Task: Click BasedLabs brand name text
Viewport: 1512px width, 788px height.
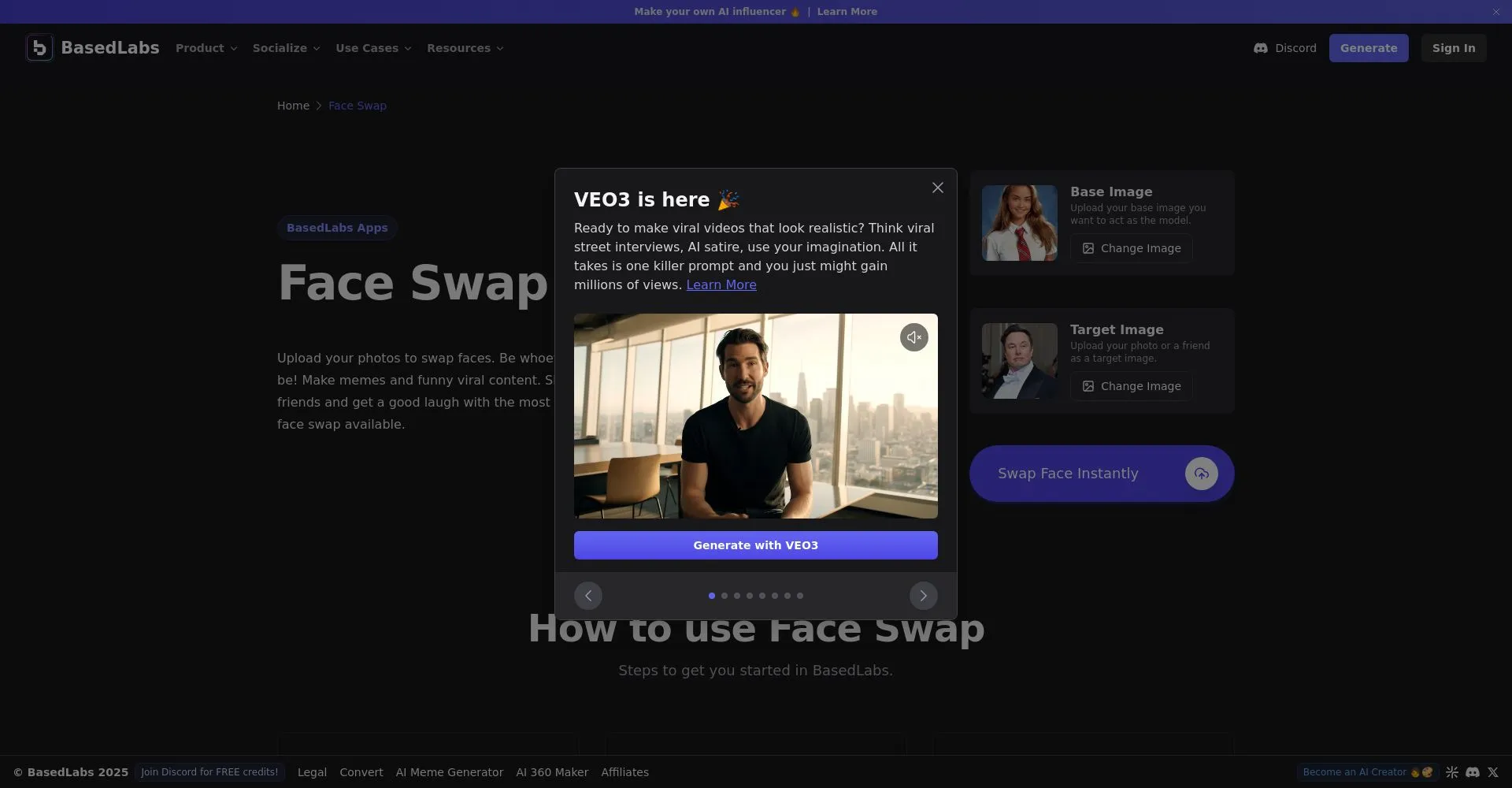Action: pos(110,48)
